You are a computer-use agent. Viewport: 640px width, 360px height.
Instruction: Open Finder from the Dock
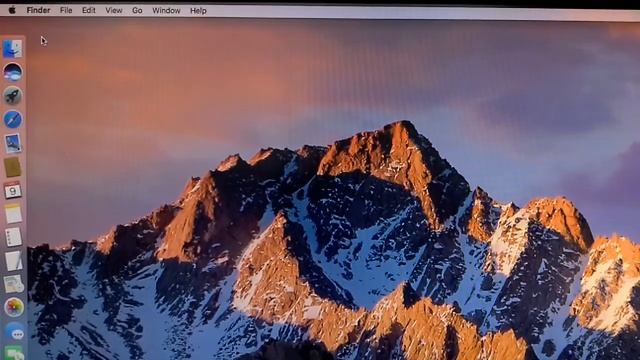[x=13, y=49]
